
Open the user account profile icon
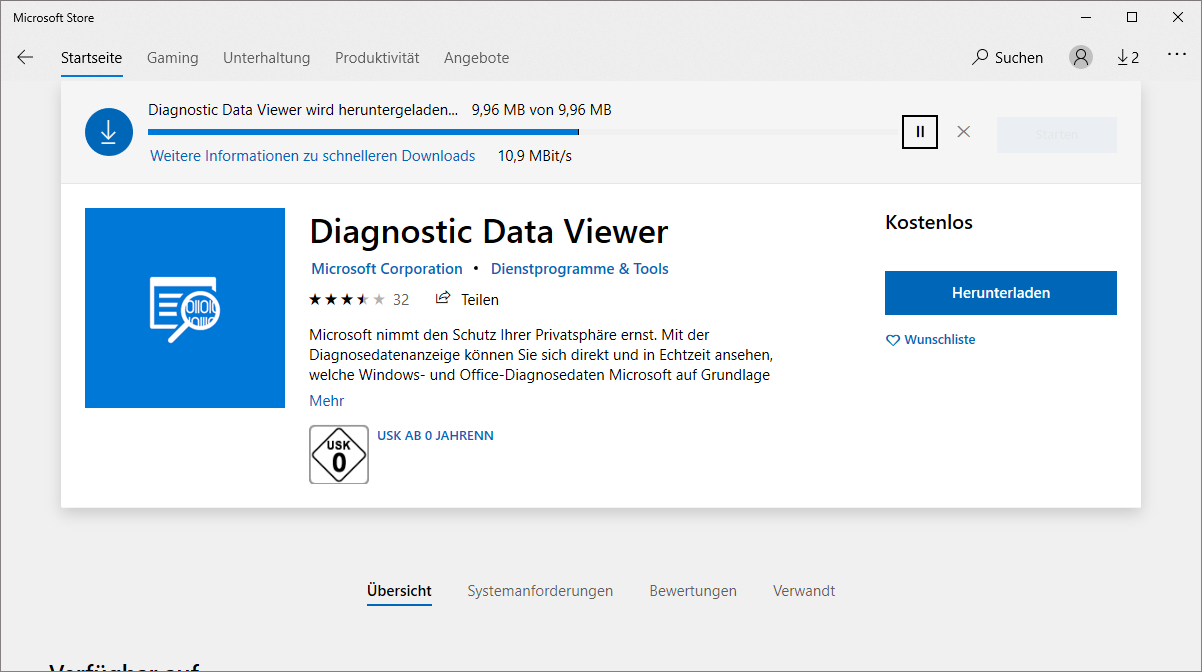click(x=1080, y=58)
